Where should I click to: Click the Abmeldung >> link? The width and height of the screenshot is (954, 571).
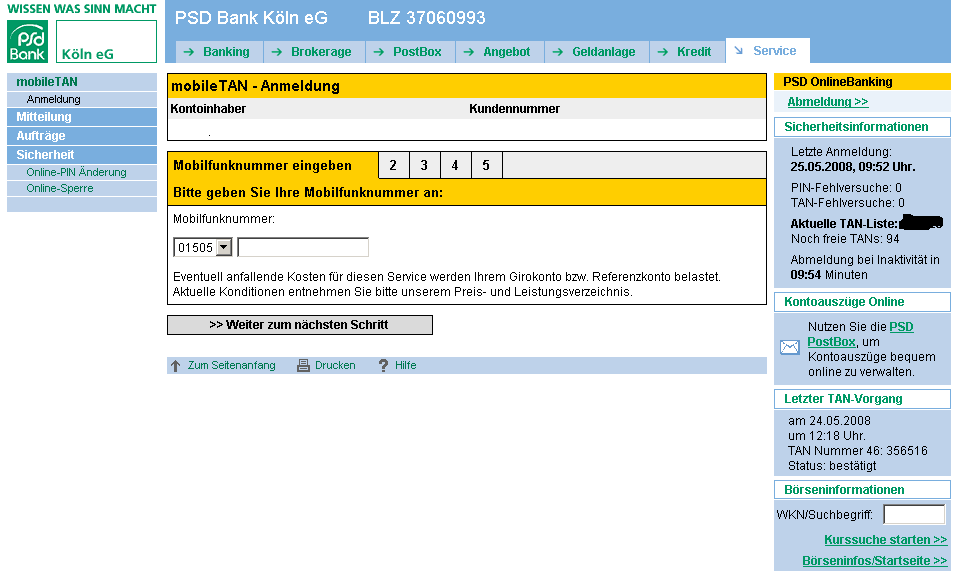(827, 102)
